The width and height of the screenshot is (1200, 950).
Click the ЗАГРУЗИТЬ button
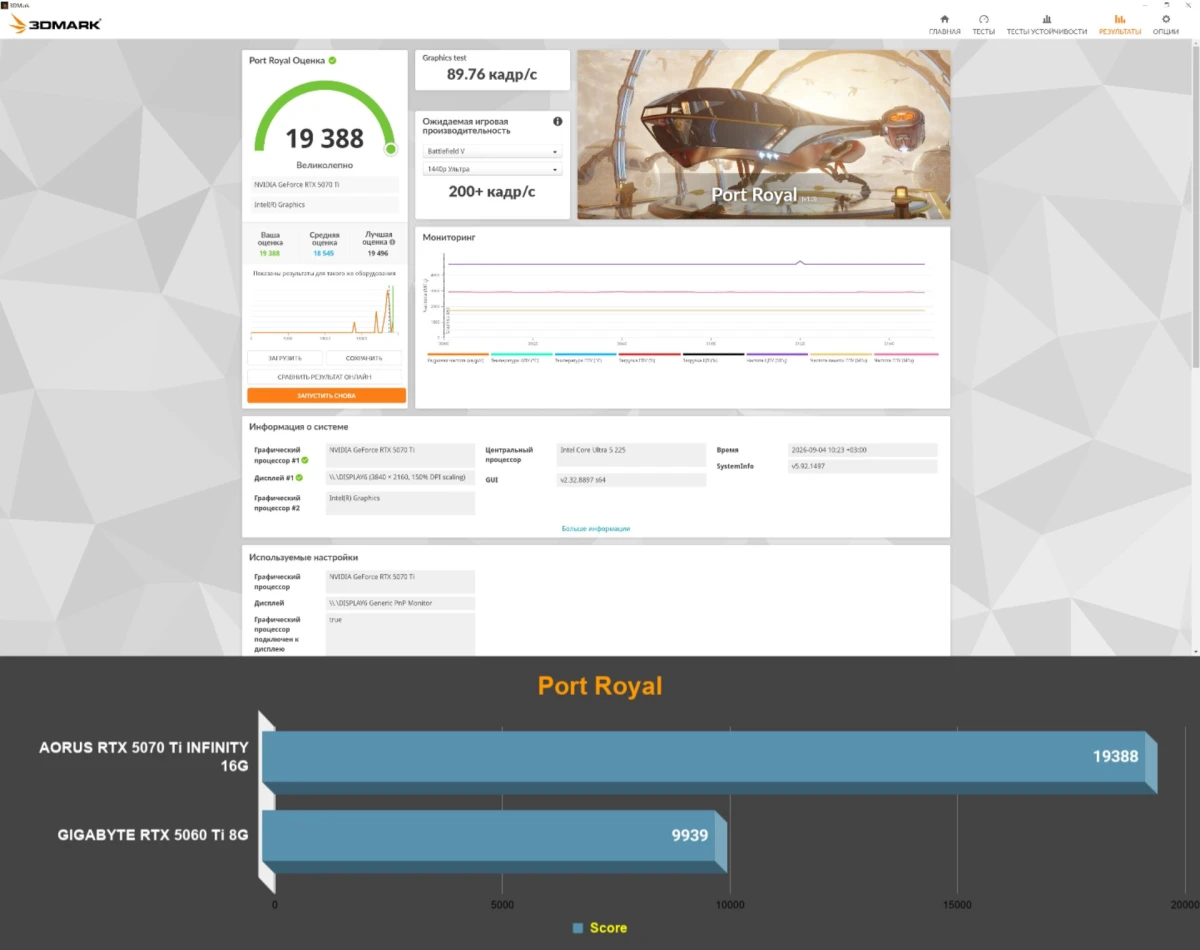tap(285, 358)
